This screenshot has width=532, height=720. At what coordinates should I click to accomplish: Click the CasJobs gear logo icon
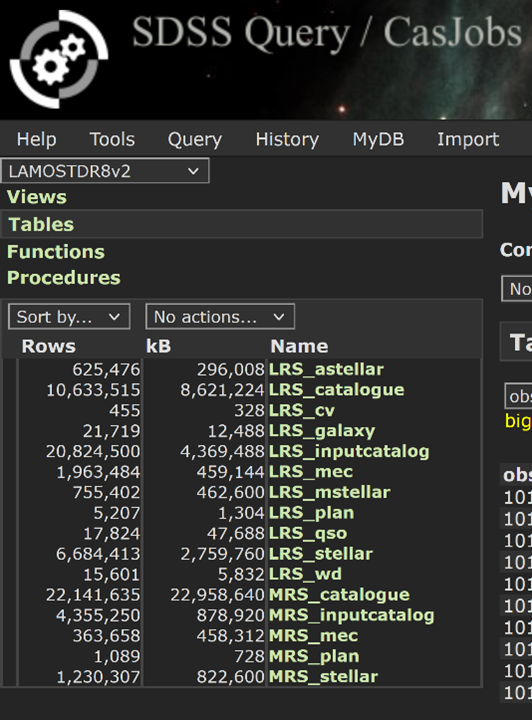coord(59,59)
